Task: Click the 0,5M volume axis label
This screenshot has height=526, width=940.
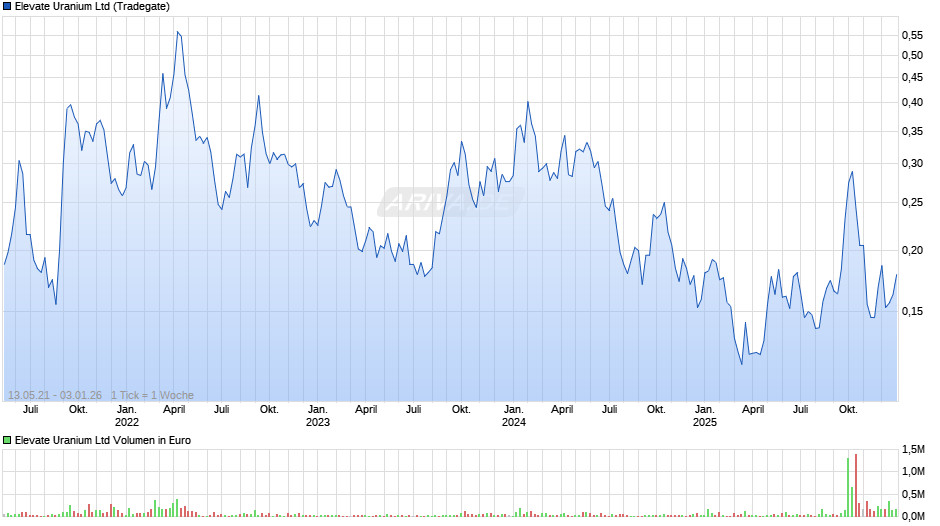Action: tap(913, 494)
